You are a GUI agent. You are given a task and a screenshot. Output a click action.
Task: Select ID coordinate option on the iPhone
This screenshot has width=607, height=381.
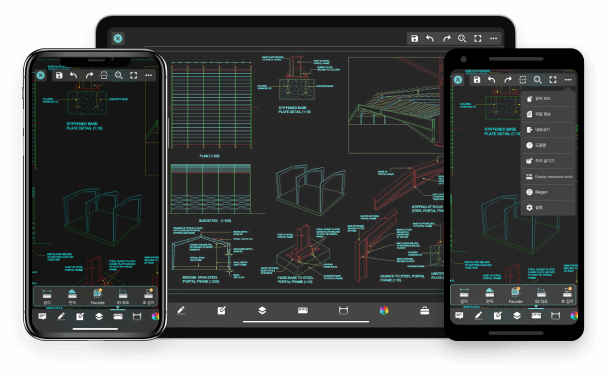tap(123, 296)
